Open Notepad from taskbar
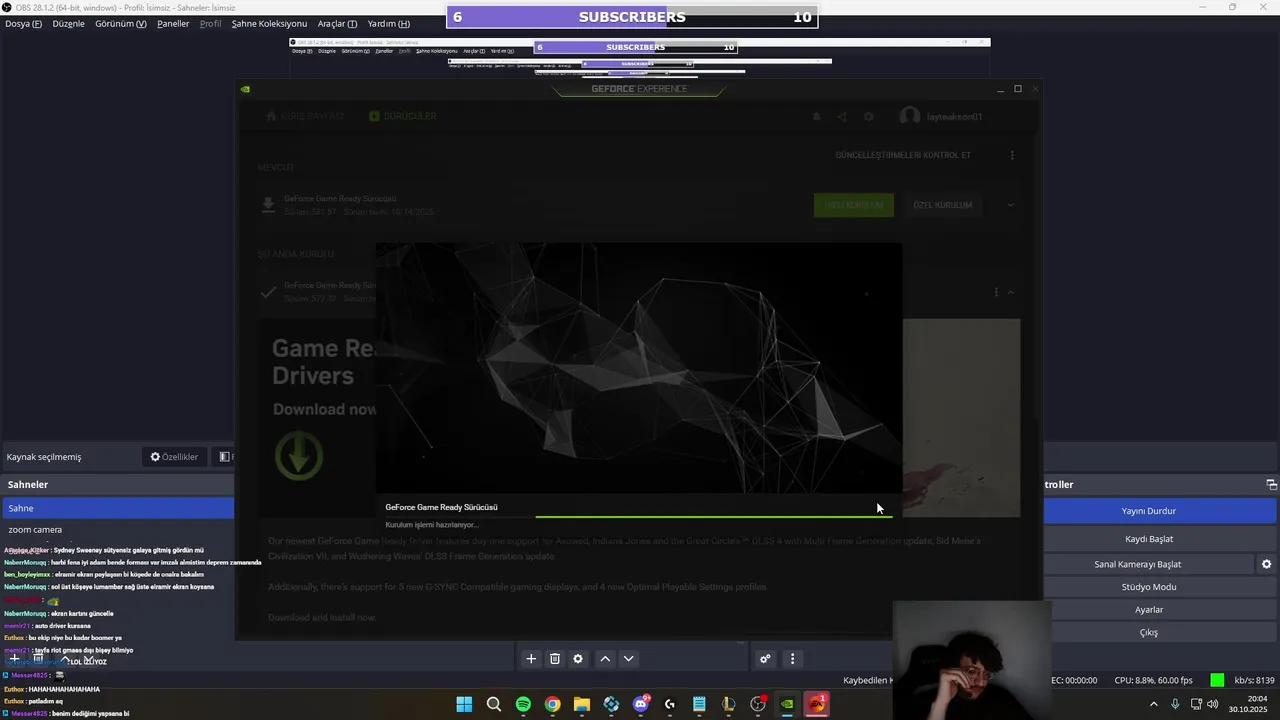The height and width of the screenshot is (720, 1280). click(699, 704)
